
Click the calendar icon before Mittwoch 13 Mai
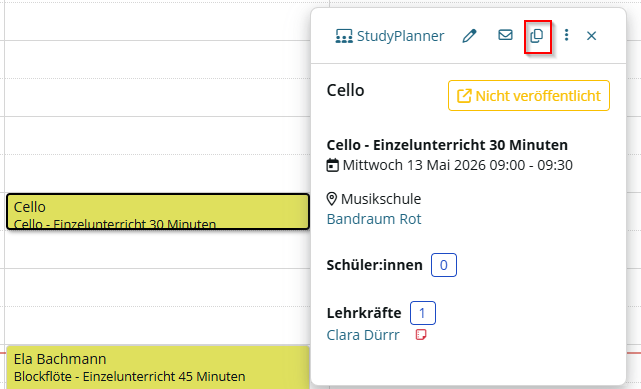(332, 165)
